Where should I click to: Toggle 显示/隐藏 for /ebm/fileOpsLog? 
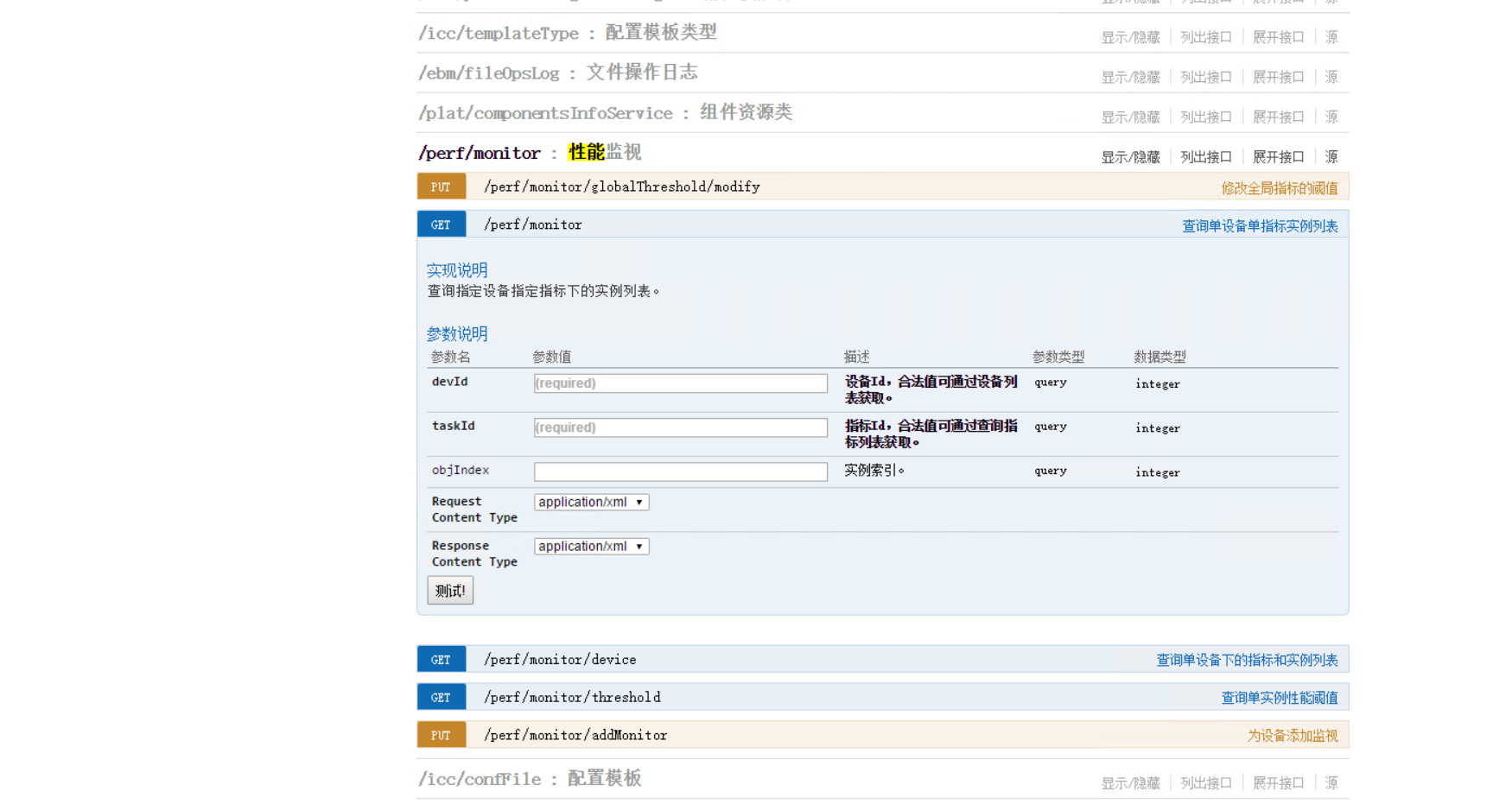(x=1130, y=77)
